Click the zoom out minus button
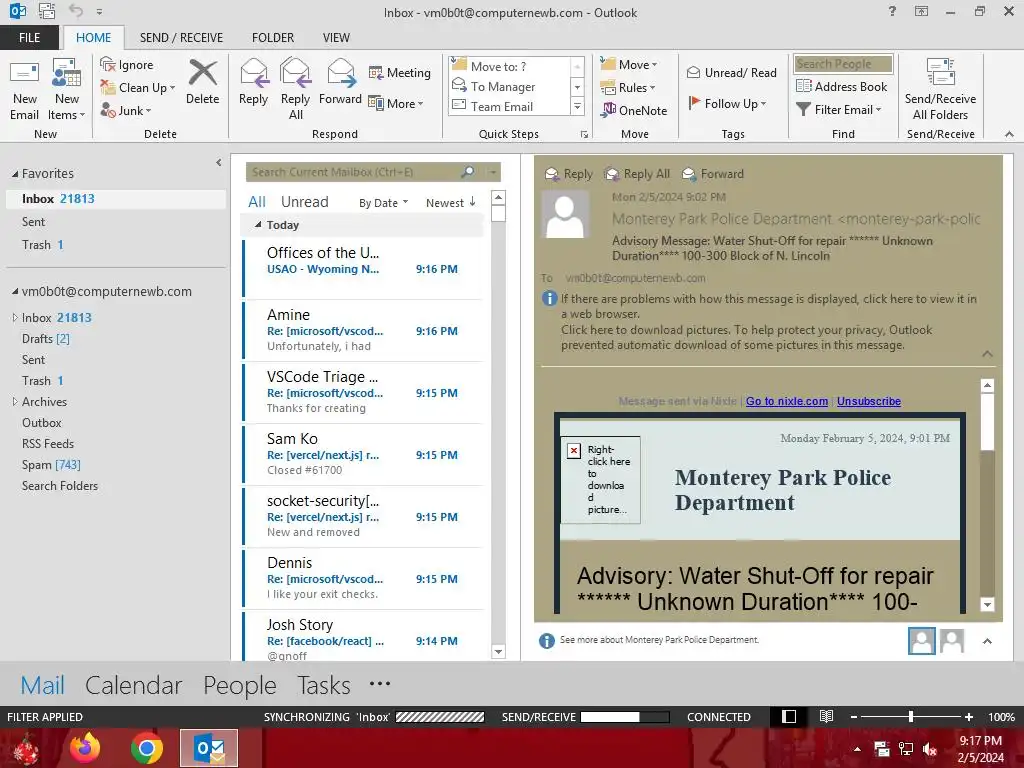This screenshot has width=1024, height=768. 854,716
